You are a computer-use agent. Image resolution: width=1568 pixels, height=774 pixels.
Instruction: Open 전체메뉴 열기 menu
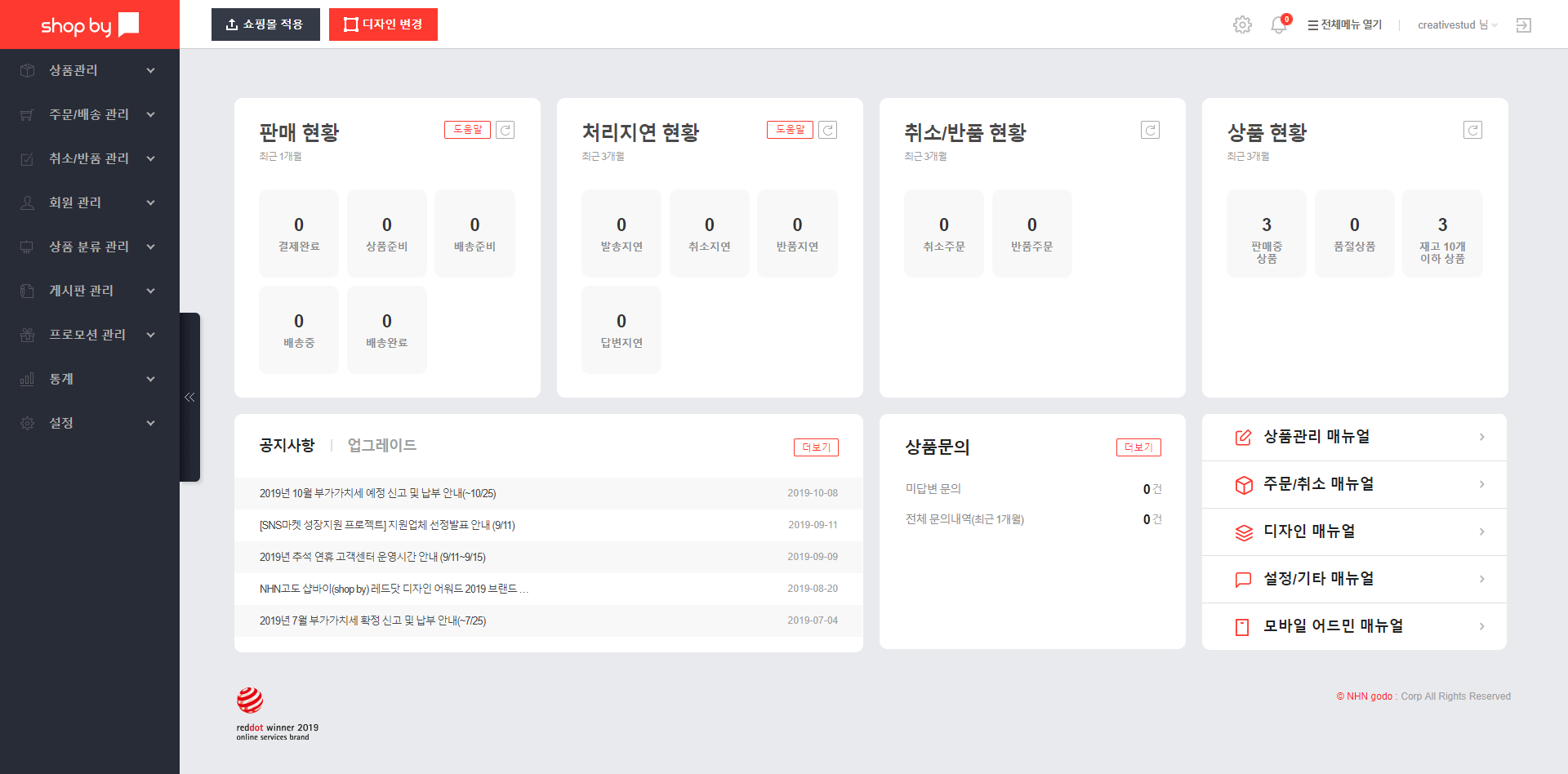(x=1343, y=24)
